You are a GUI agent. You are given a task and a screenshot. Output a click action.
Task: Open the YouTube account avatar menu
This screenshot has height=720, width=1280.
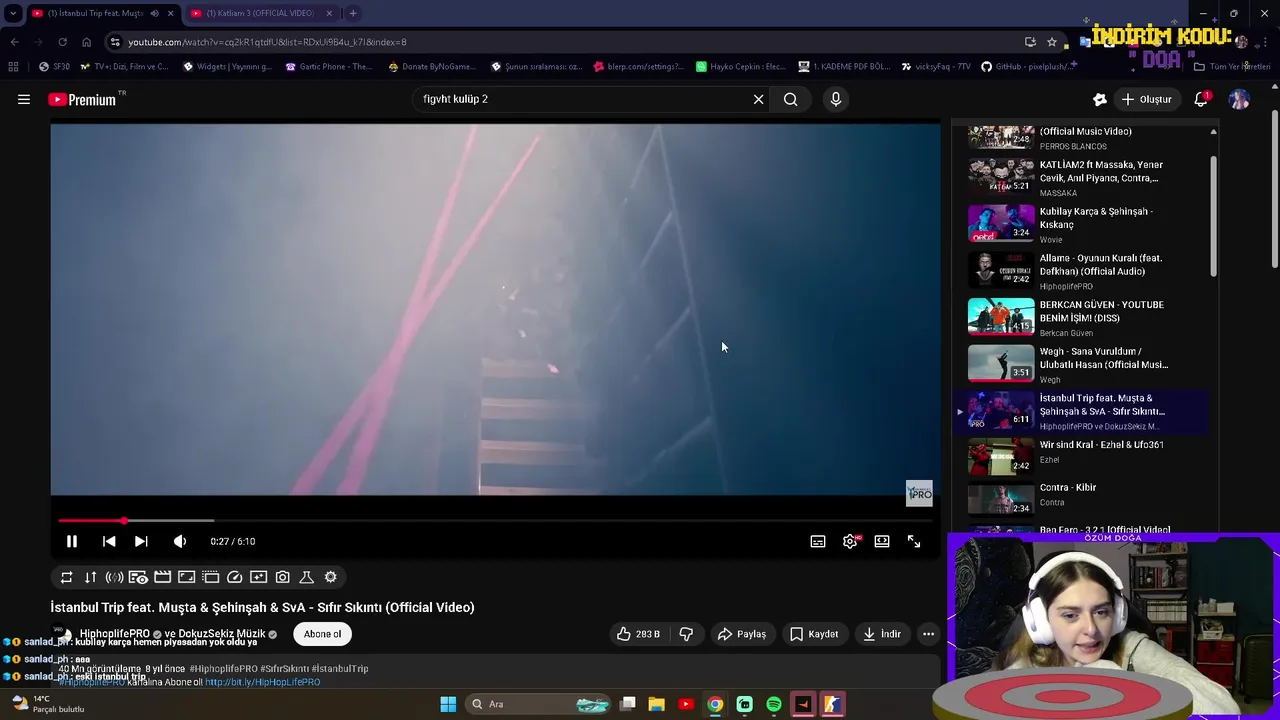1239,99
